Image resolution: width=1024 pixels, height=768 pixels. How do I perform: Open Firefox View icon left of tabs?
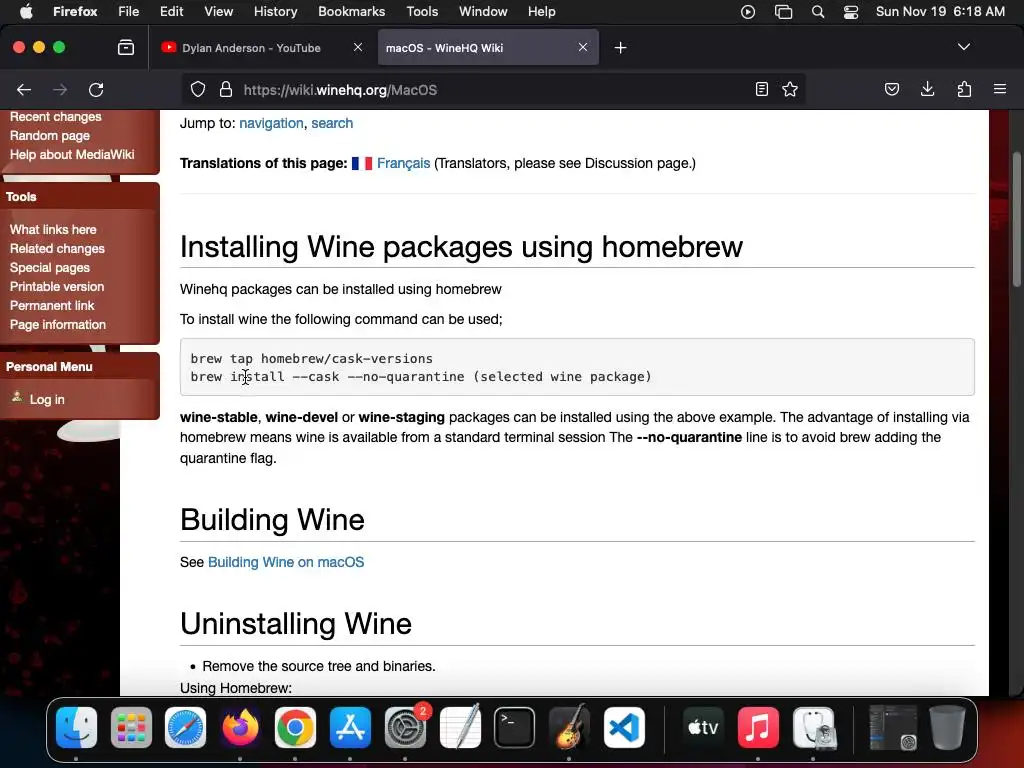pos(125,48)
